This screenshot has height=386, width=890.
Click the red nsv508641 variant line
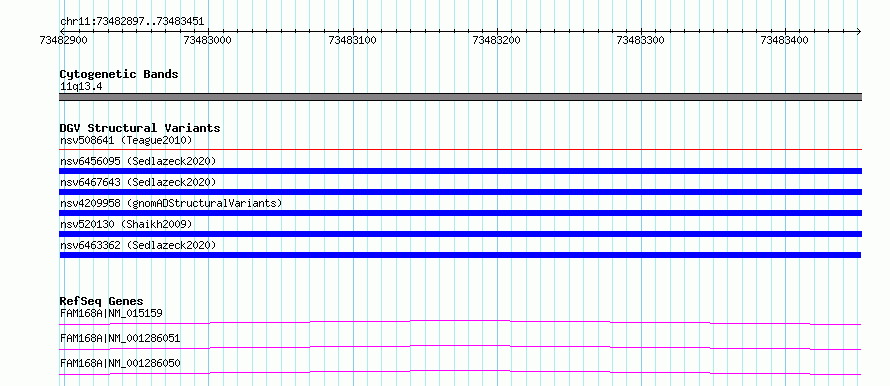pos(461,150)
